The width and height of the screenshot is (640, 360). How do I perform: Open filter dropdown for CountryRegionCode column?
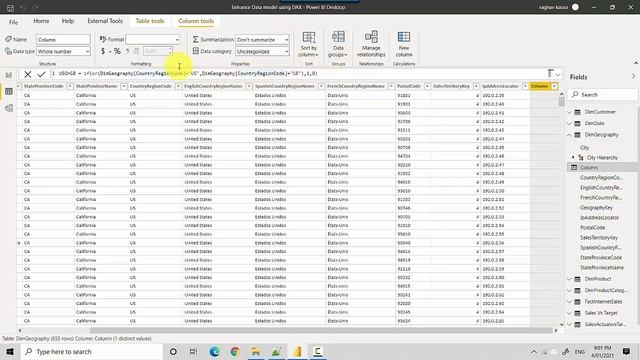[x=178, y=86]
